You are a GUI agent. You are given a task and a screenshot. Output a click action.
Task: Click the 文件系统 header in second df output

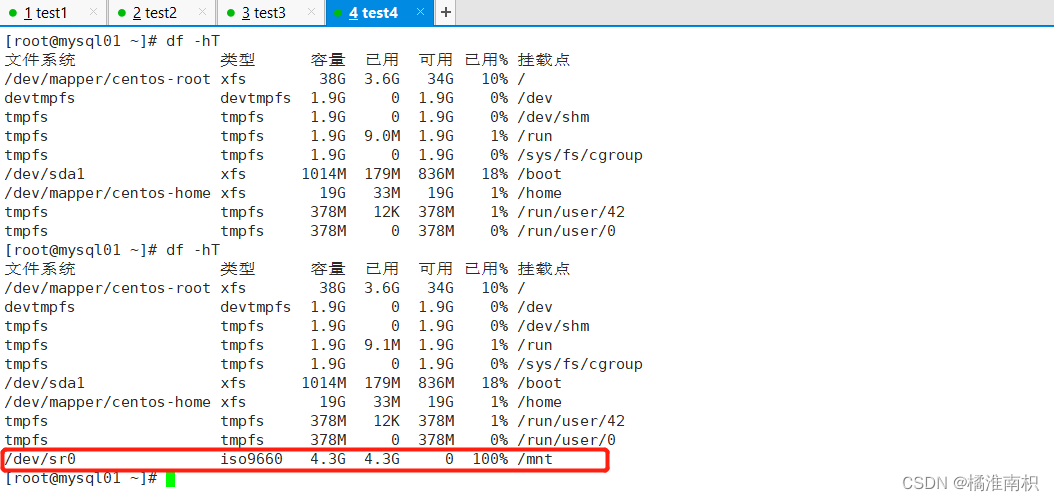pos(40,269)
